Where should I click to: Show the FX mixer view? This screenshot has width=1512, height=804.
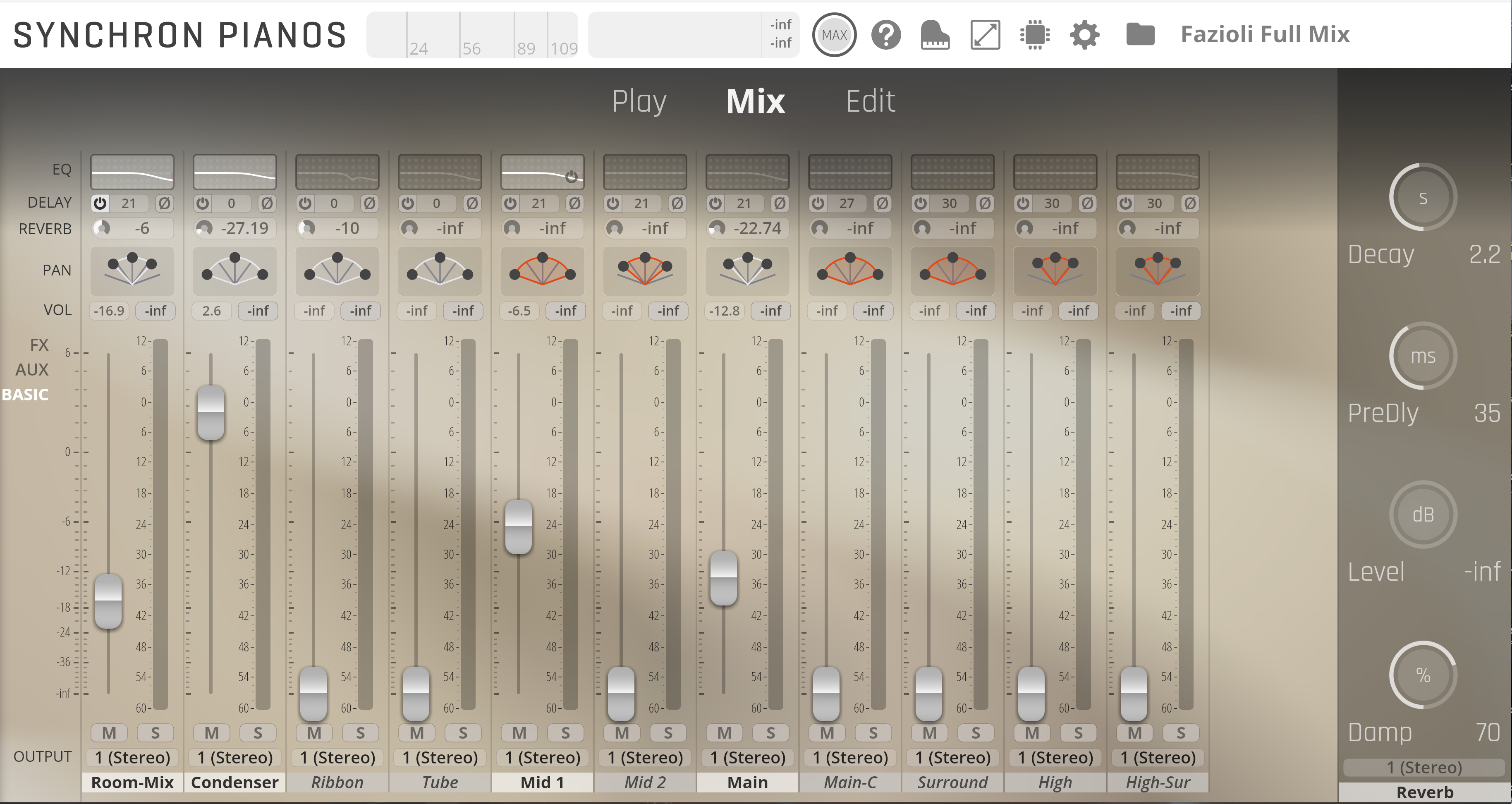tap(39, 345)
